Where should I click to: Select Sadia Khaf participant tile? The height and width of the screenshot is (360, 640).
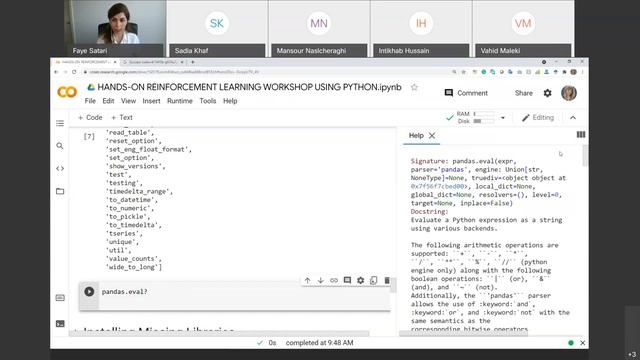click(217, 28)
